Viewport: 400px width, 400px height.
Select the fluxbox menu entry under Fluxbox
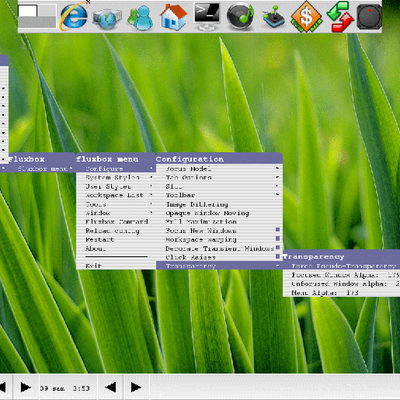click(42, 169)
